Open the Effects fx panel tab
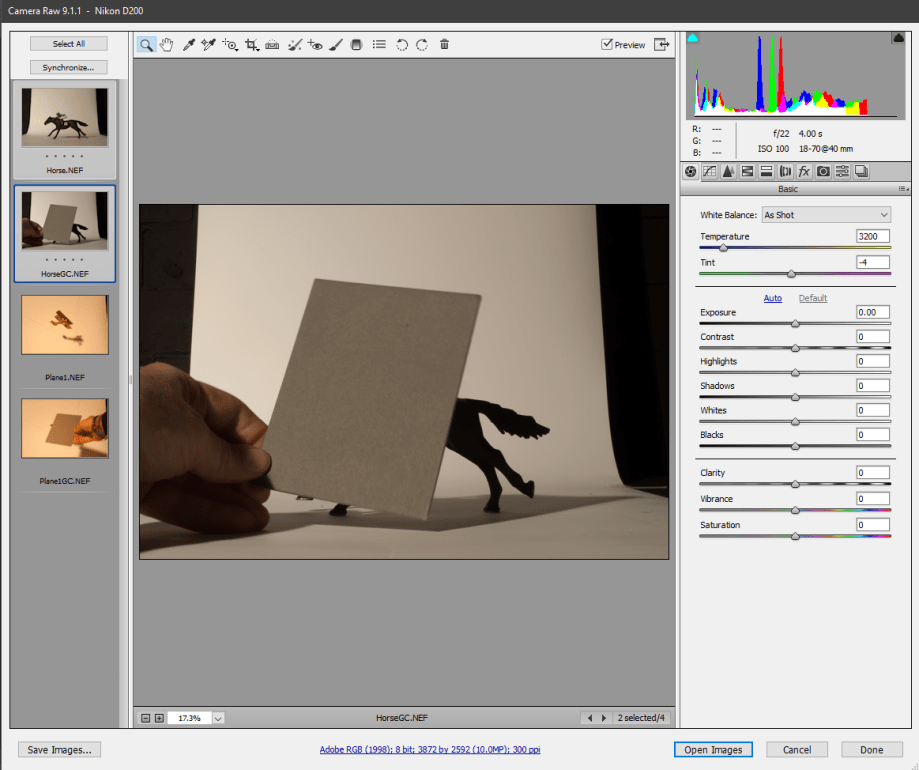The height and width of the screenshot is (770, 919). pos(804,171)
